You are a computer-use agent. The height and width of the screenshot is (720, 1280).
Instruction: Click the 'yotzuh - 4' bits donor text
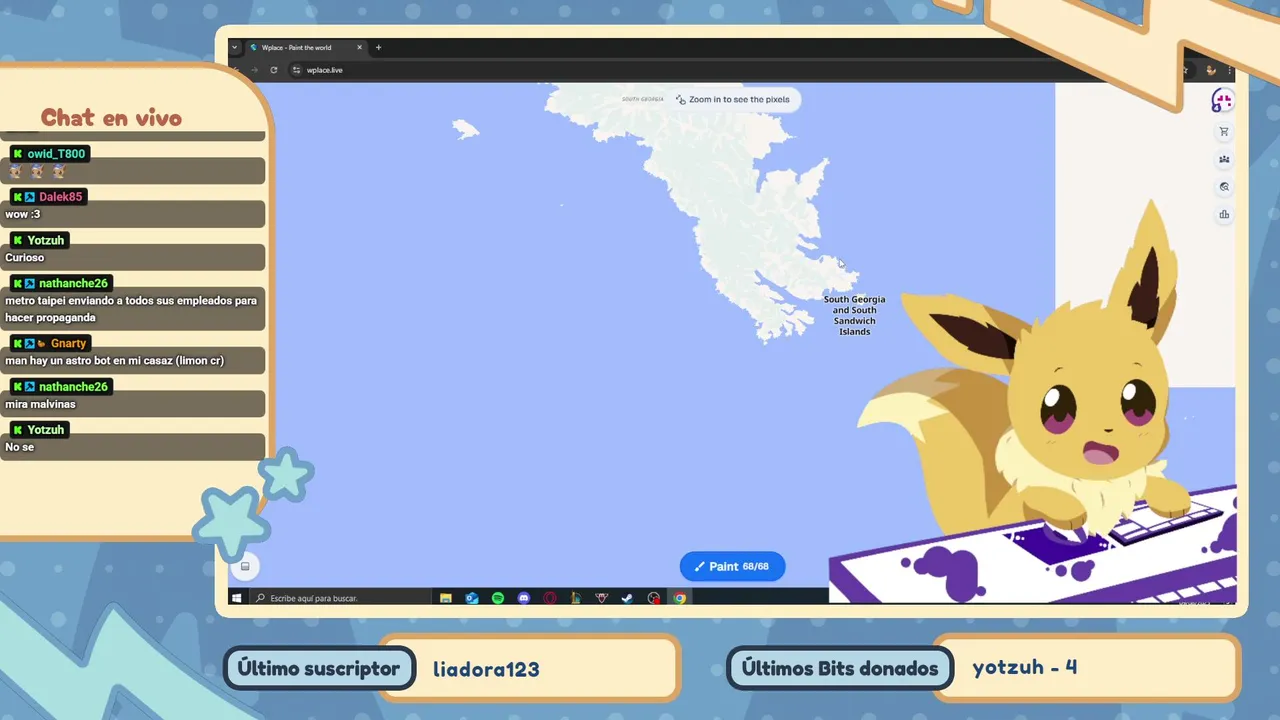click(1025, 667)
